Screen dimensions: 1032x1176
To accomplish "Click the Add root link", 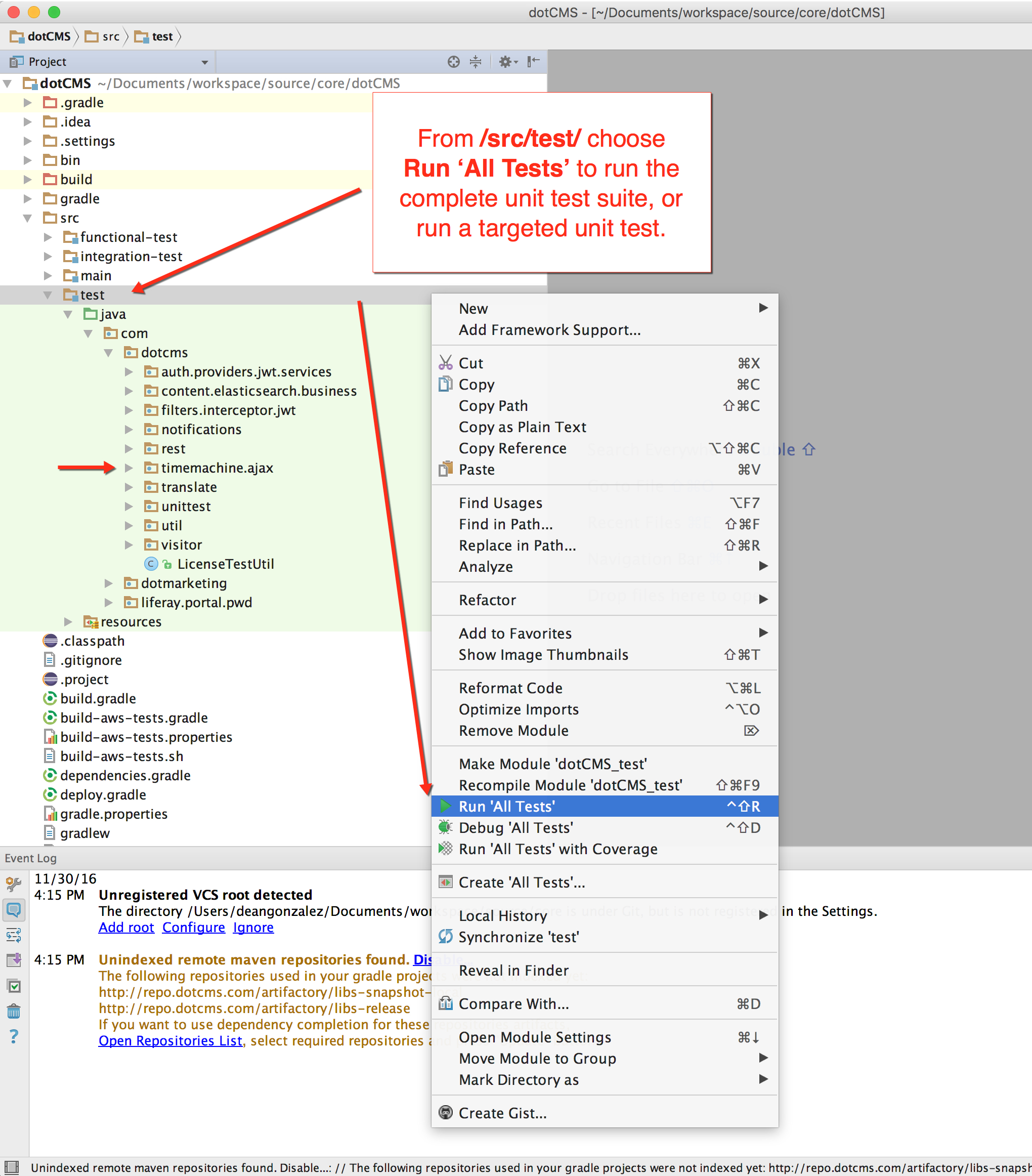I will (126, 927).
